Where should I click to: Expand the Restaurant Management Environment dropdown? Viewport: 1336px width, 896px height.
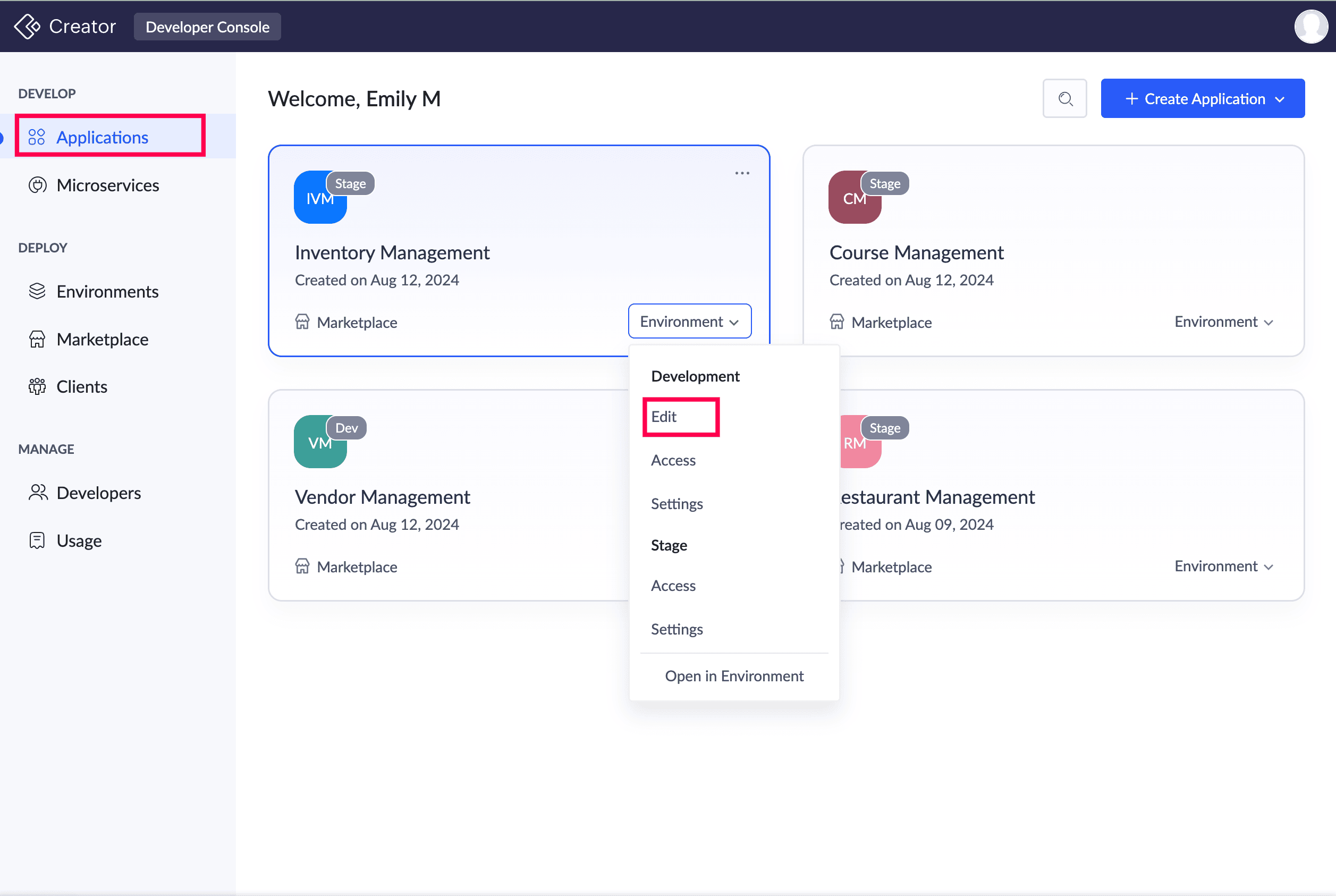click(1223, 567)
